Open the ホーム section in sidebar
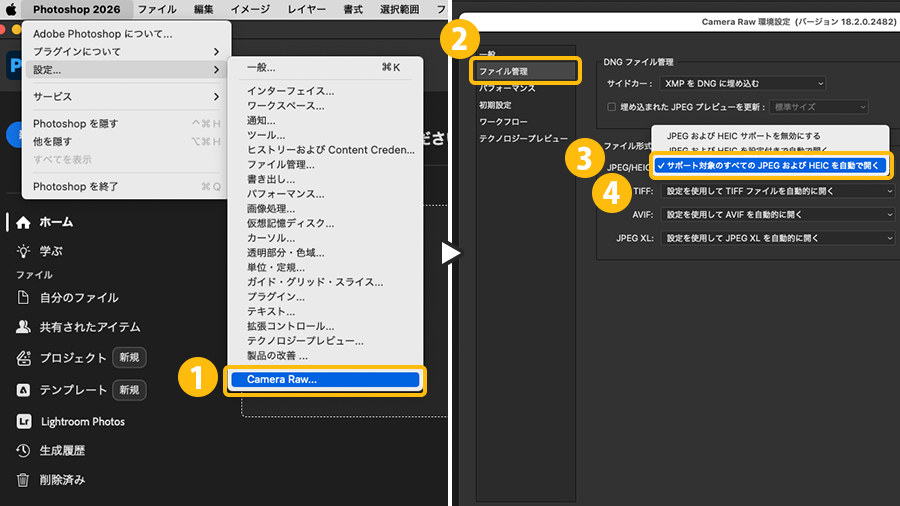The height and width of the screenshot is (506, 900). click(x=56, y=222)
